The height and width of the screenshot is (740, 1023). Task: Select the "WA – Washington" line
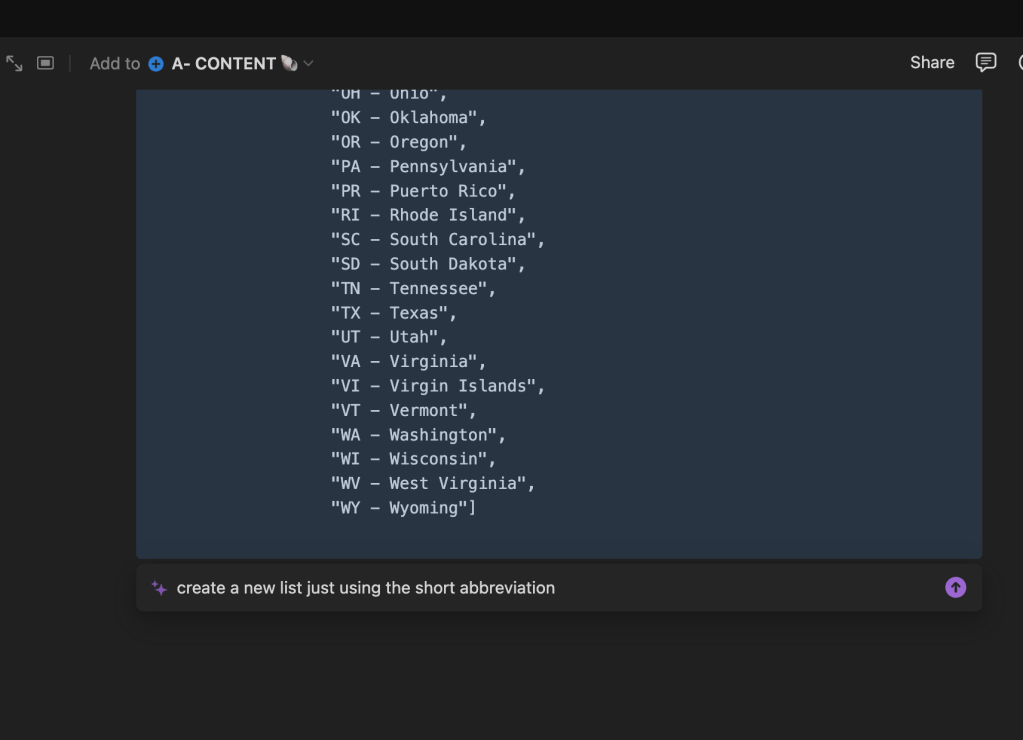(x=418, y=435)
